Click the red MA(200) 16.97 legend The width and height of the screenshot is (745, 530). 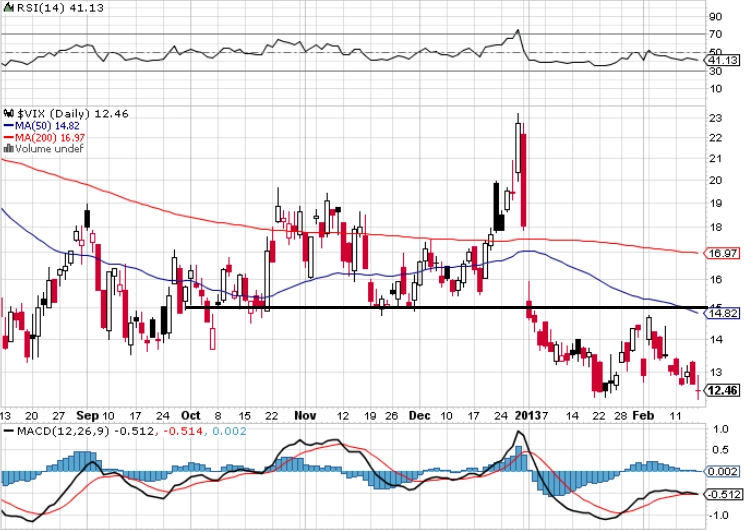pos(44,137)
